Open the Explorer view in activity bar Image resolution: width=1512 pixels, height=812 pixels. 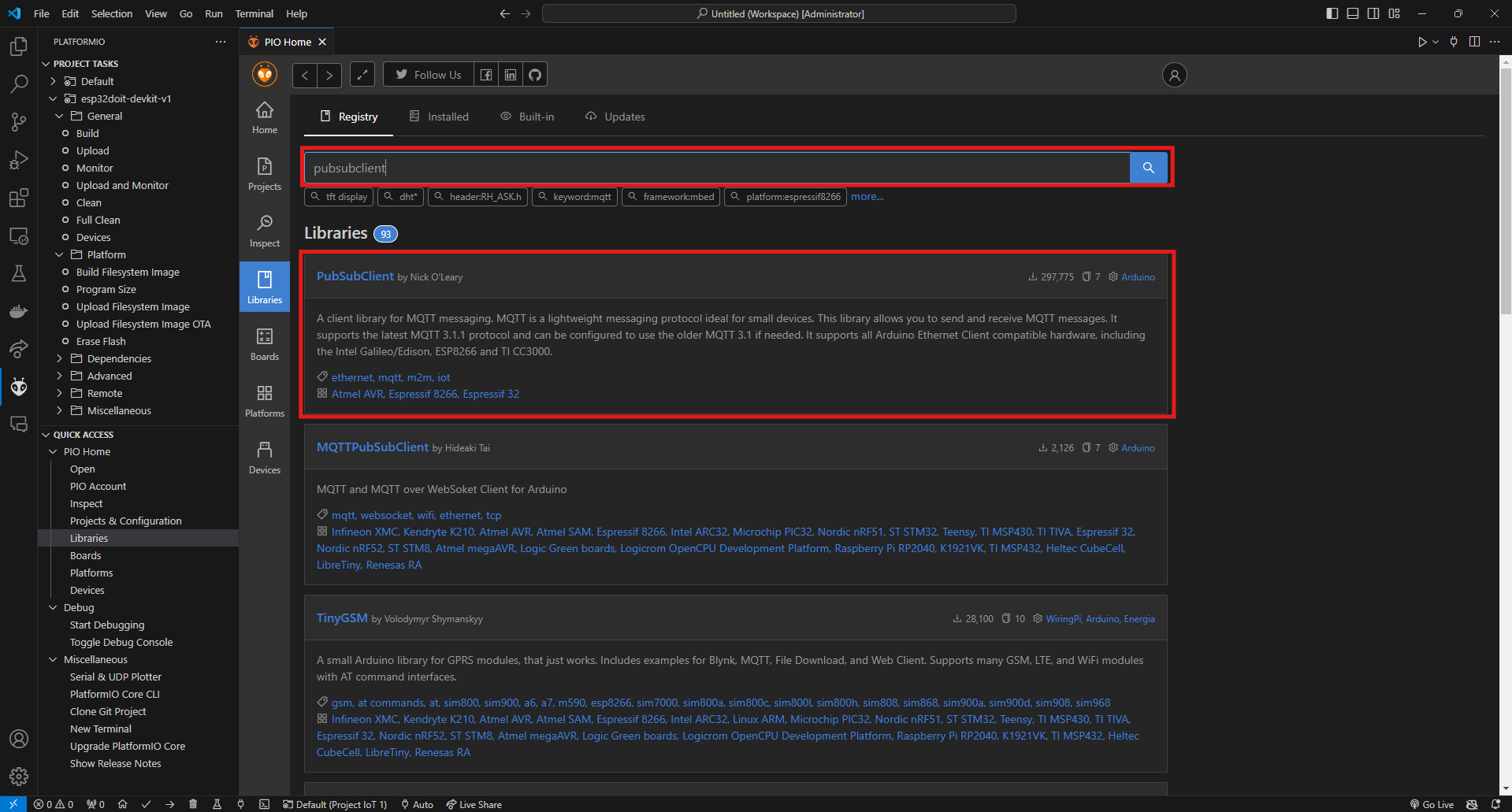pos(19,46)
